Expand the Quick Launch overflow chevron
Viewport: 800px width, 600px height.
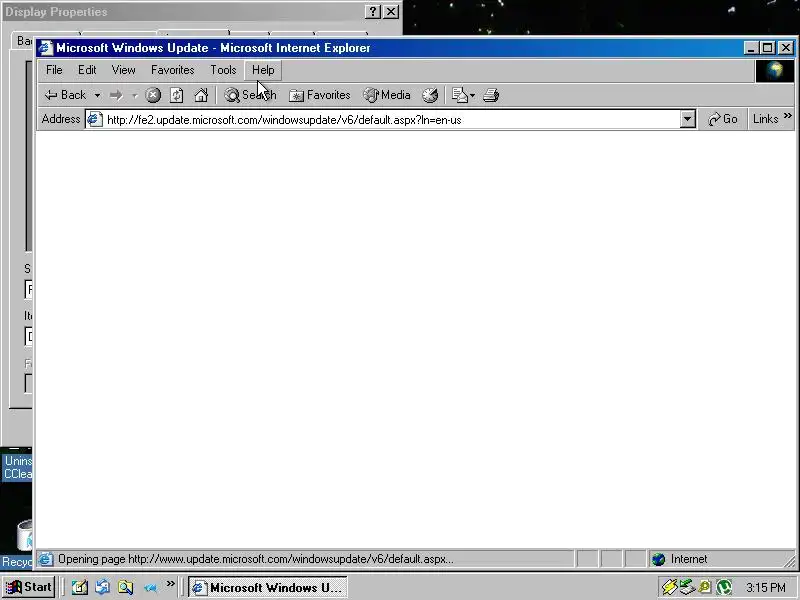tap(170, 583)
